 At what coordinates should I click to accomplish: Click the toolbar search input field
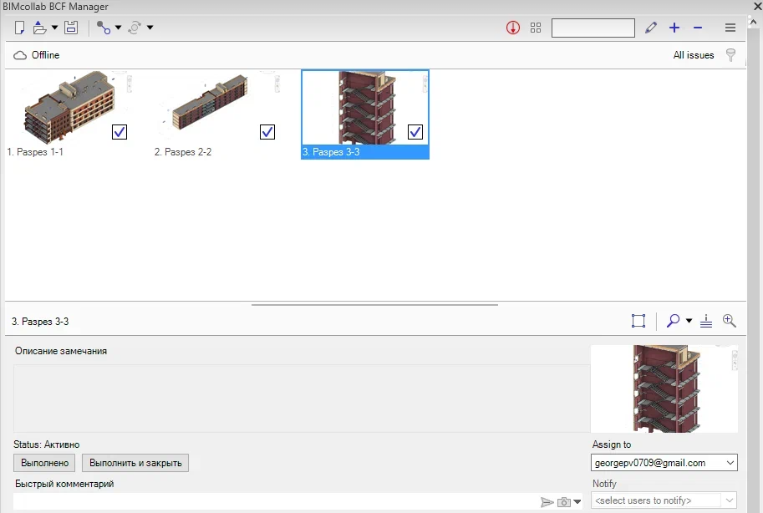click(x=592, y=28)
